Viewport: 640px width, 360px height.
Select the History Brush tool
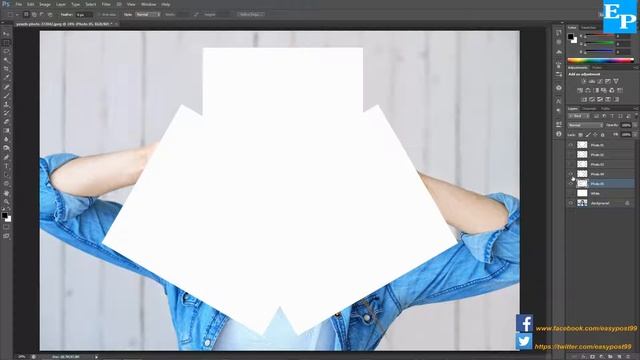click(6, 113)
